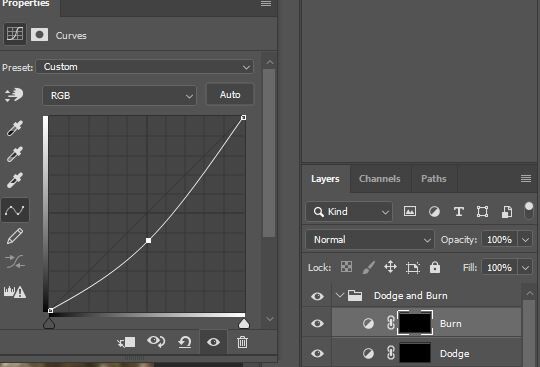
Task: Pick the white point eyedropper
Action: coord(14,180)
